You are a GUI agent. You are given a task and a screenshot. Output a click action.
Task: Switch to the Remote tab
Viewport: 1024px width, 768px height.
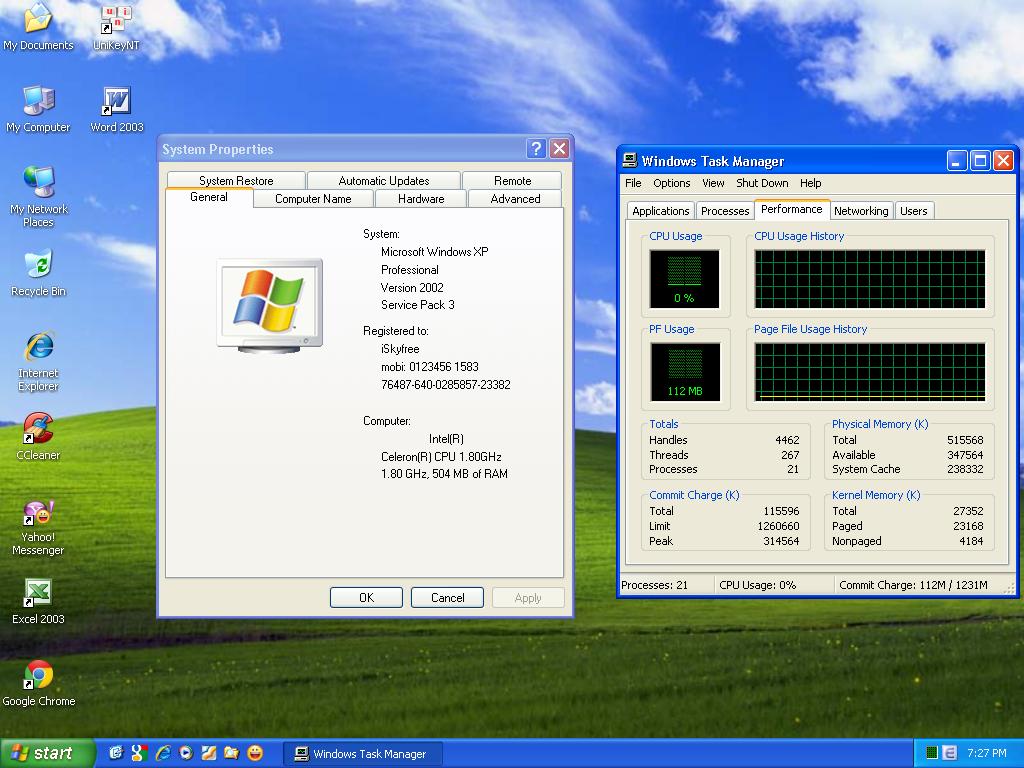[x=513, y=180]
